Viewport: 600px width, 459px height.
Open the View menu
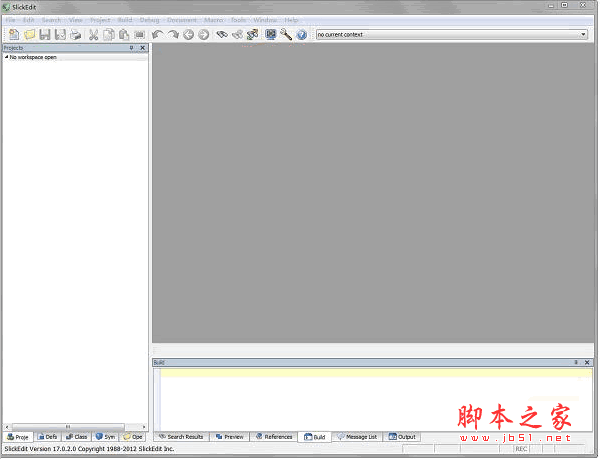[75, 20]
